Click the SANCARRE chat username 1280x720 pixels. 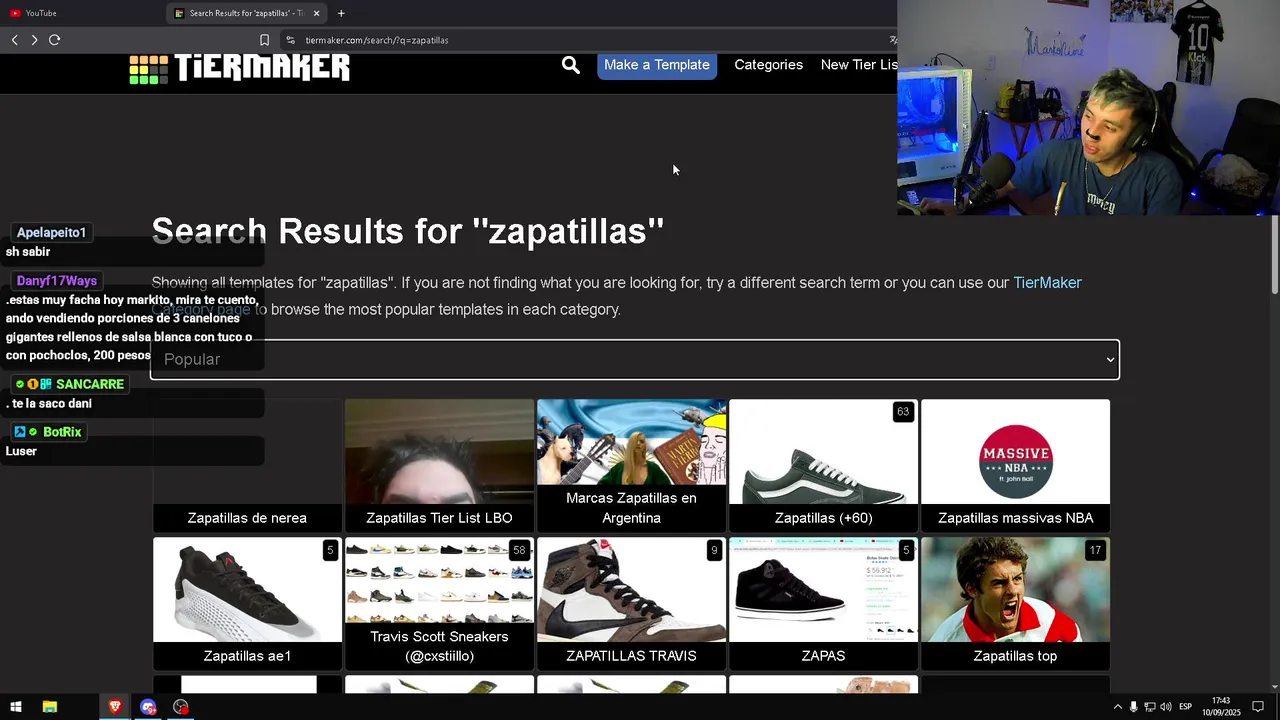90,384
